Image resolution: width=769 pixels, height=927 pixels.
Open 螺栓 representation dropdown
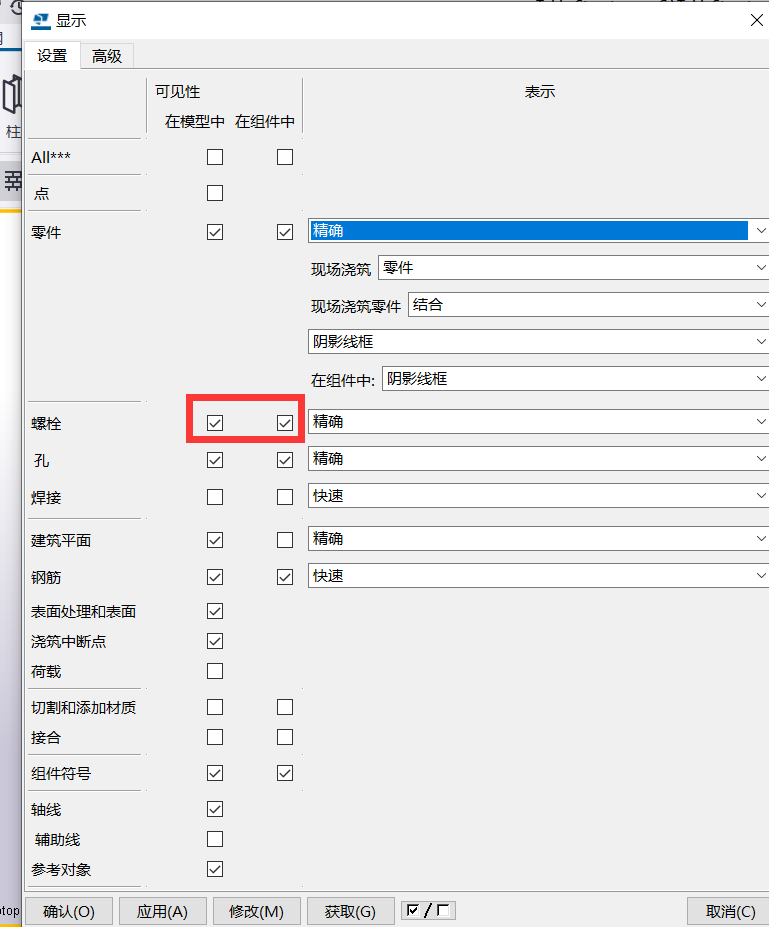point(538,422)
